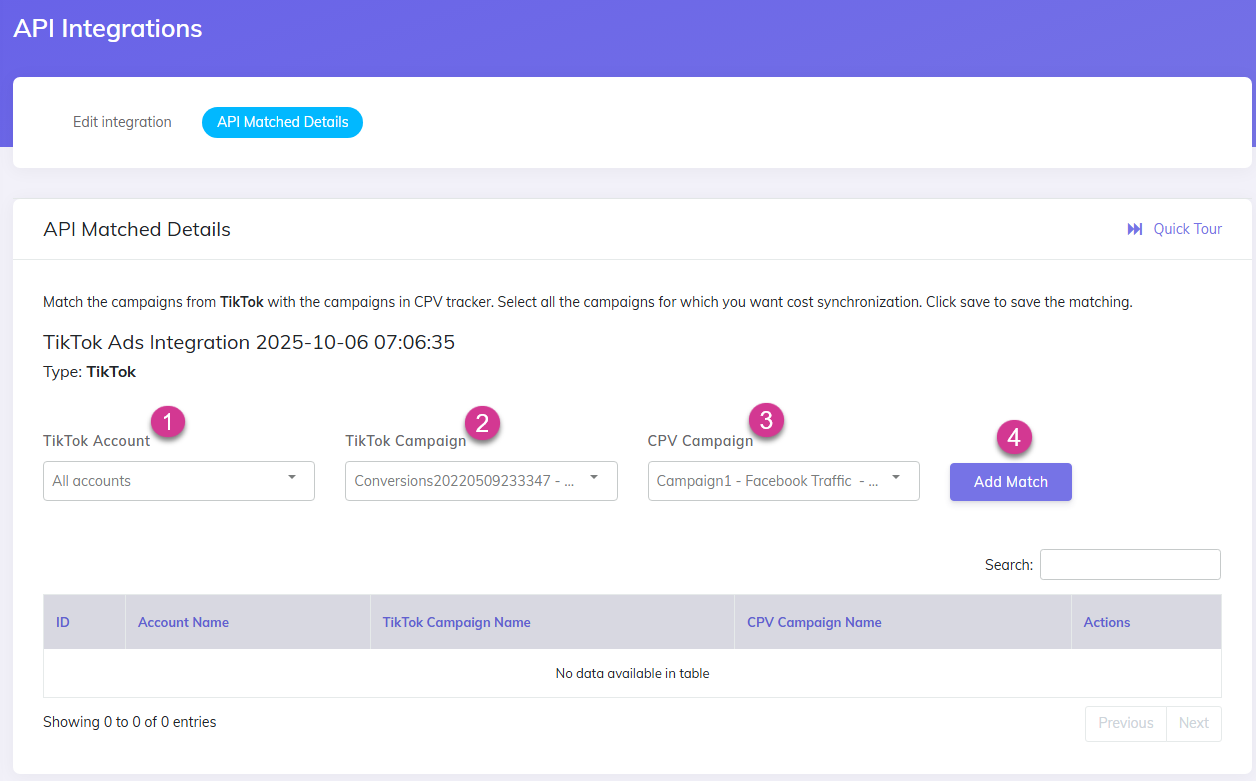
Task: Click the step 3 numbered badge
Action: [768, 421]
